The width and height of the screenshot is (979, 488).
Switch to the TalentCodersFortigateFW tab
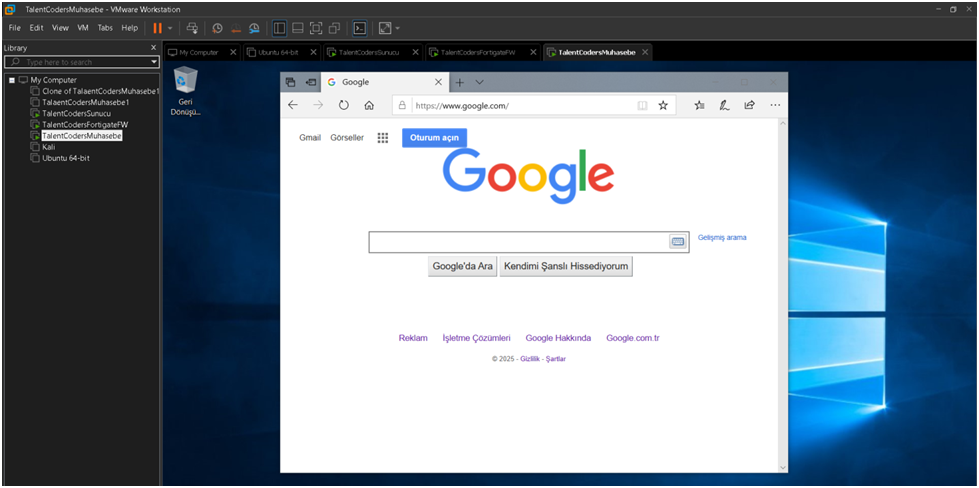pyautogui.click(x=476, y=52)
